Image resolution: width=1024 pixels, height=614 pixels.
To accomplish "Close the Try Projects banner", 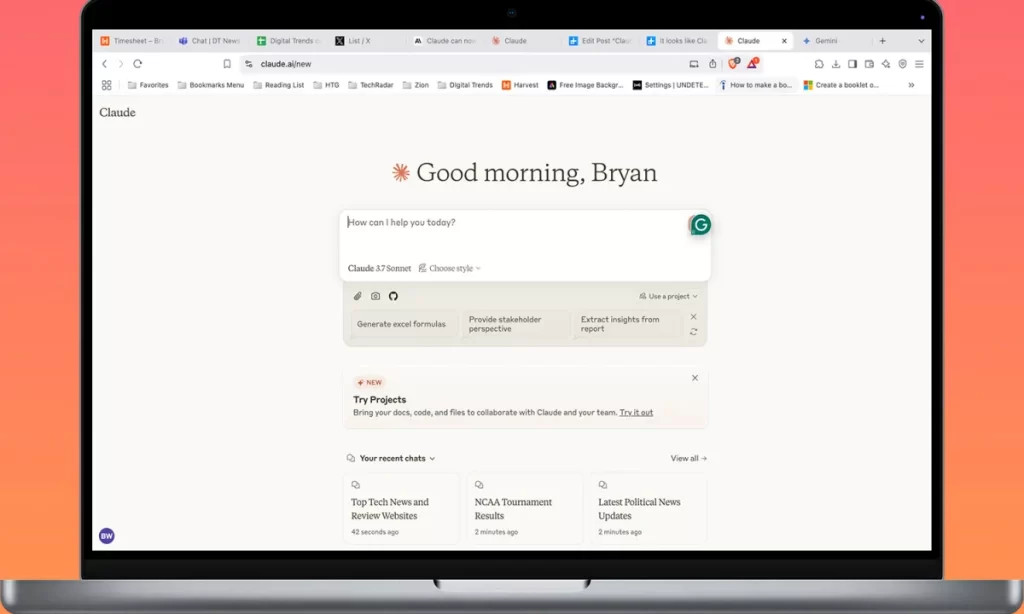I will point(695,378).
